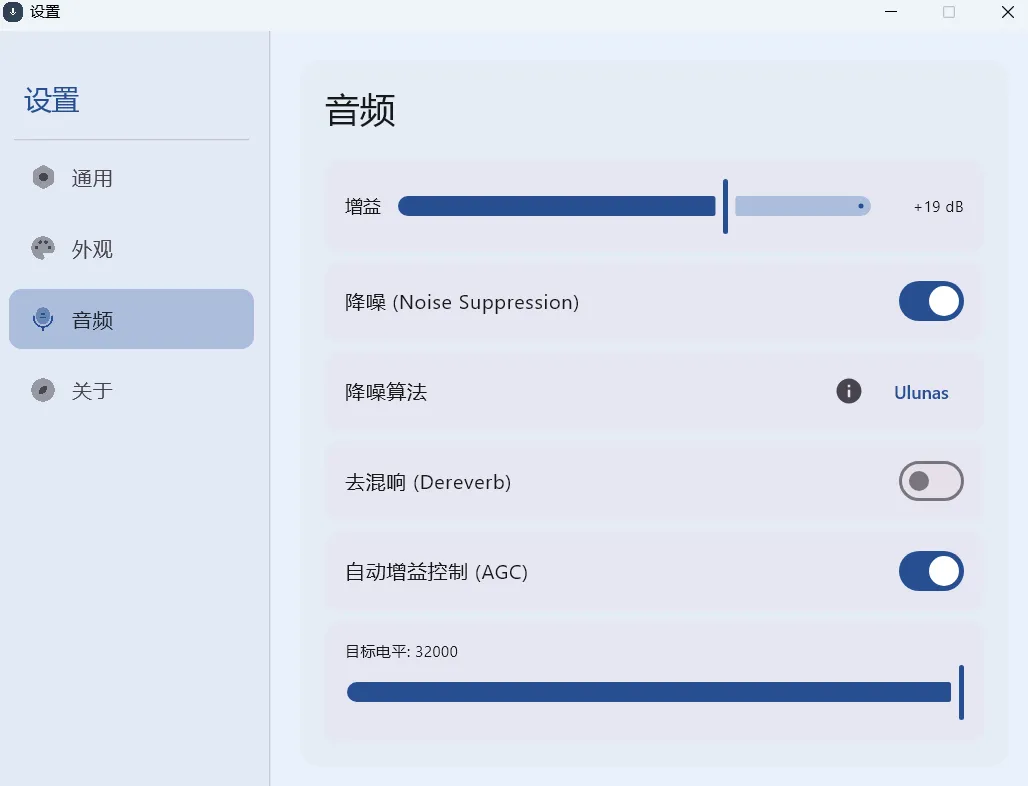This screenshot has height=786, width=1028.
Task: Click the microphone icon beside 音频
Action: pos(43,319)
